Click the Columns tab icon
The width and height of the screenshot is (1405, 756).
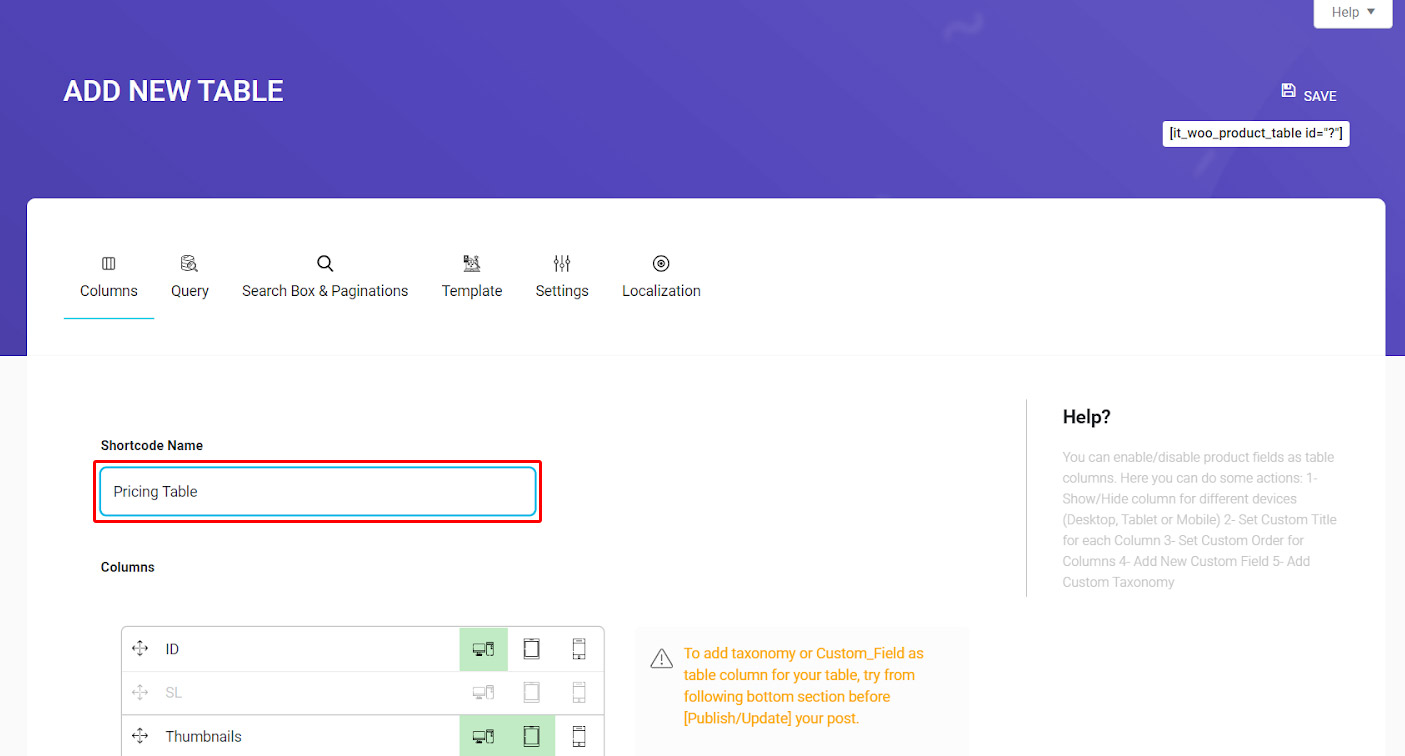click(109, 264)
